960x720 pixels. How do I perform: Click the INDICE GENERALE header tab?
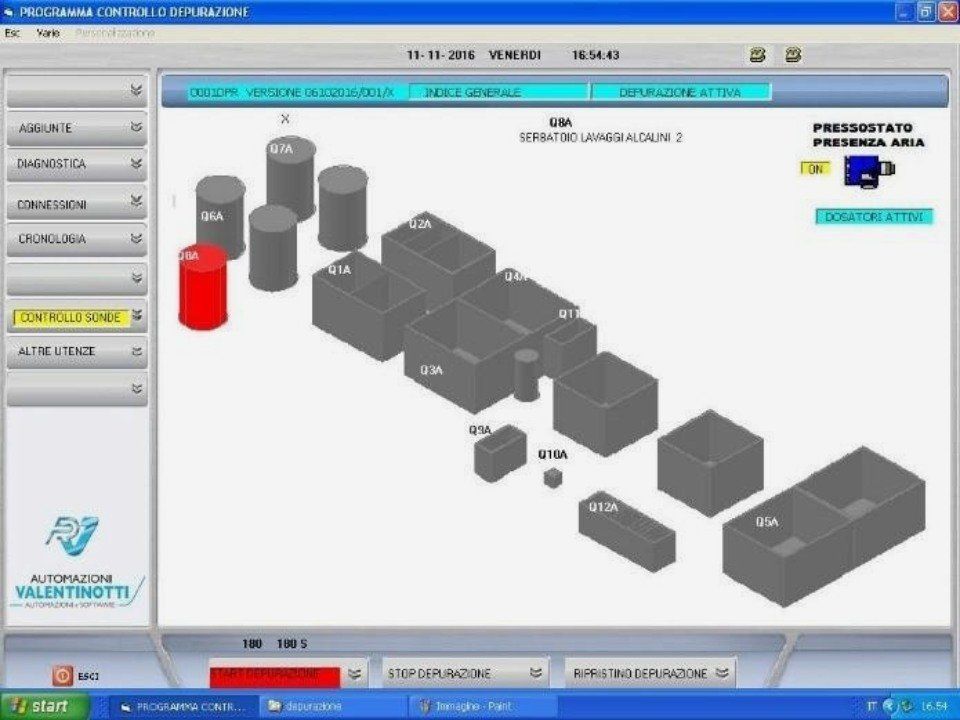pos(498,92)
